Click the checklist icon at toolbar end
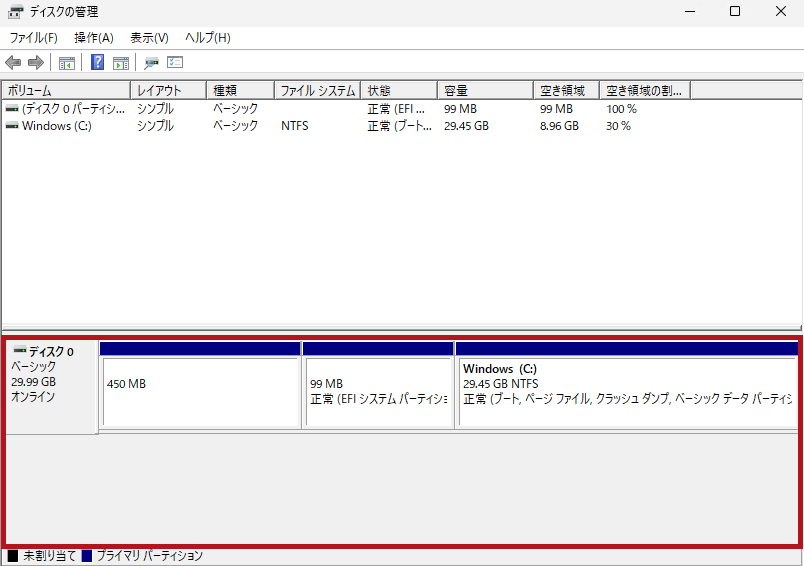The height and width of the screenshot is (566, 804). pos(175,63)
